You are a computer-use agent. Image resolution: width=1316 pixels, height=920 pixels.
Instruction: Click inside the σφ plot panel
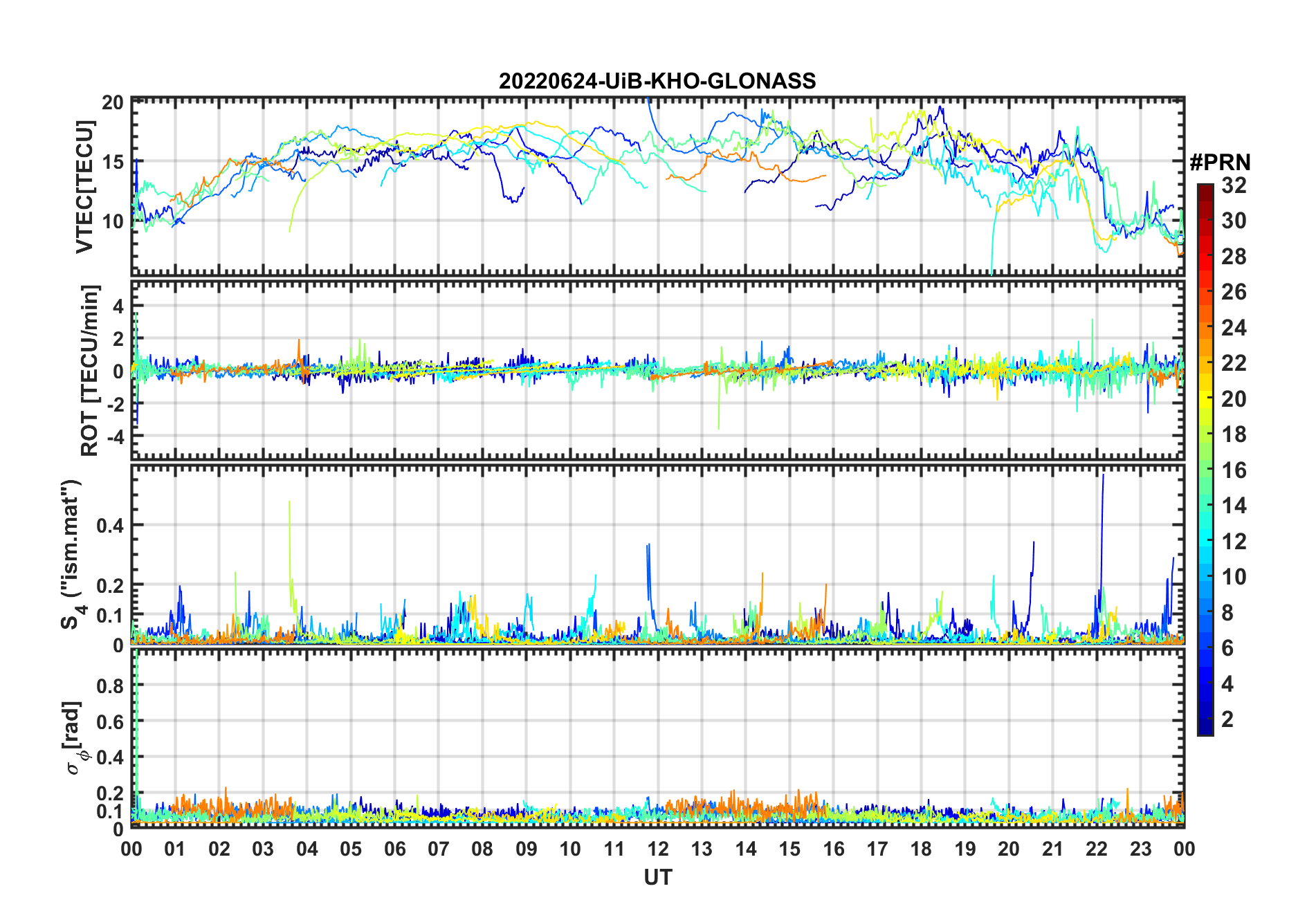tap(657, 738)
